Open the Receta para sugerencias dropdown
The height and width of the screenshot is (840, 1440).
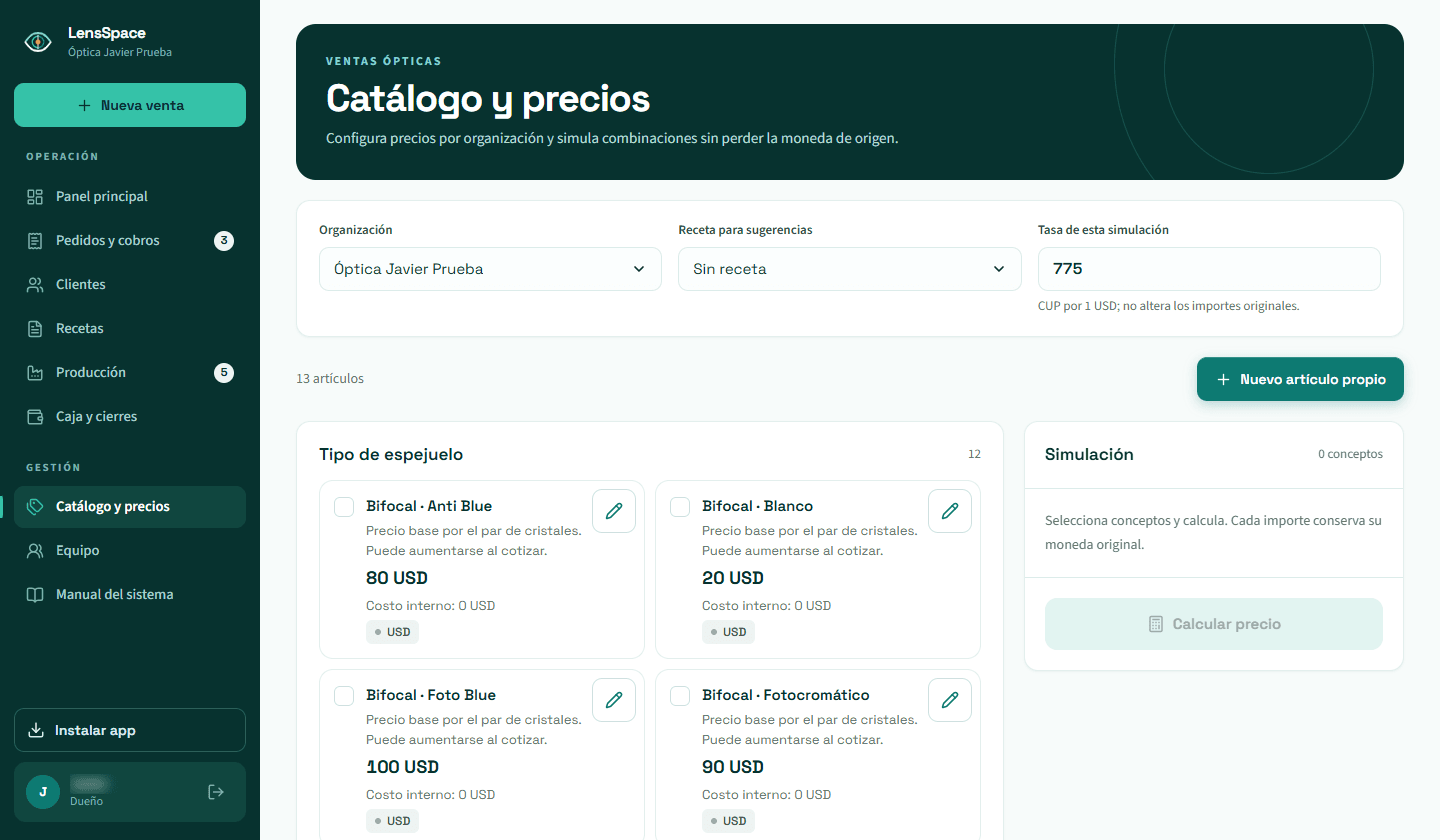click(850, 269)
